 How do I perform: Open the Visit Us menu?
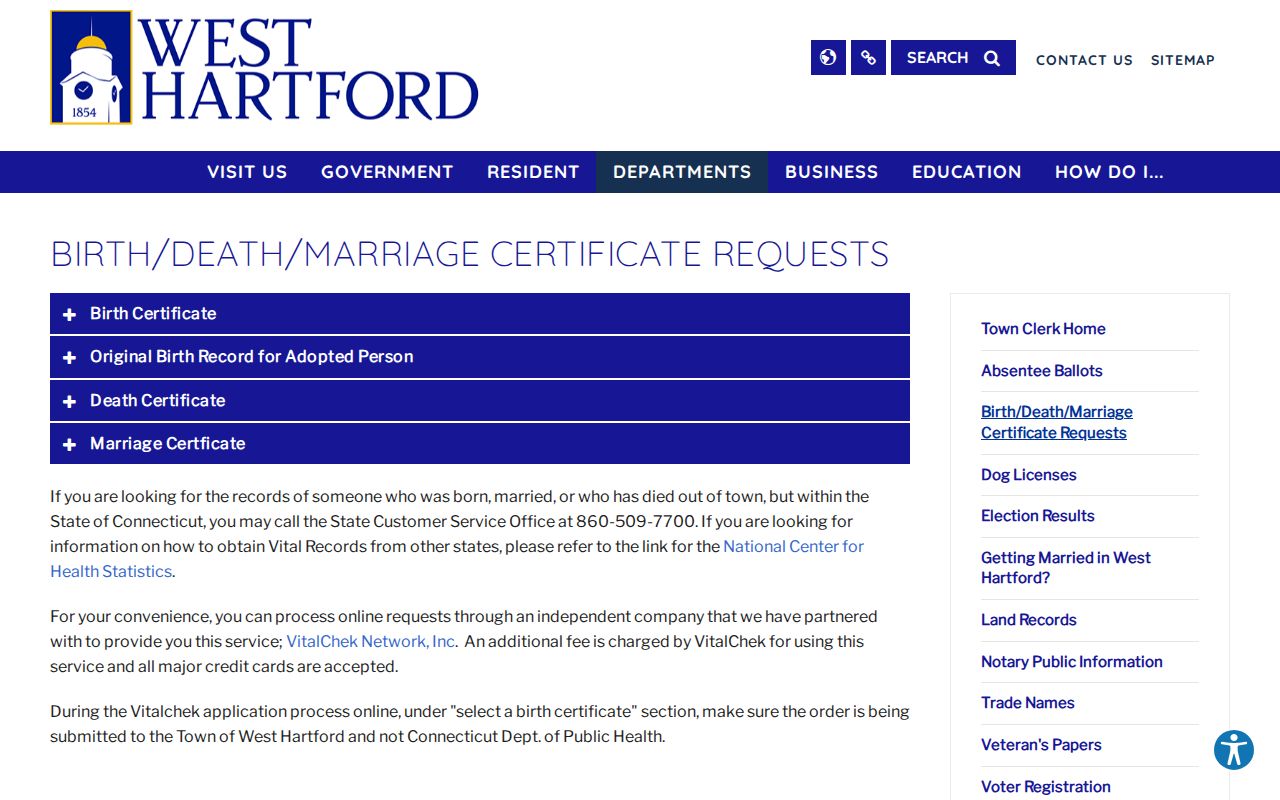point(247,172)
